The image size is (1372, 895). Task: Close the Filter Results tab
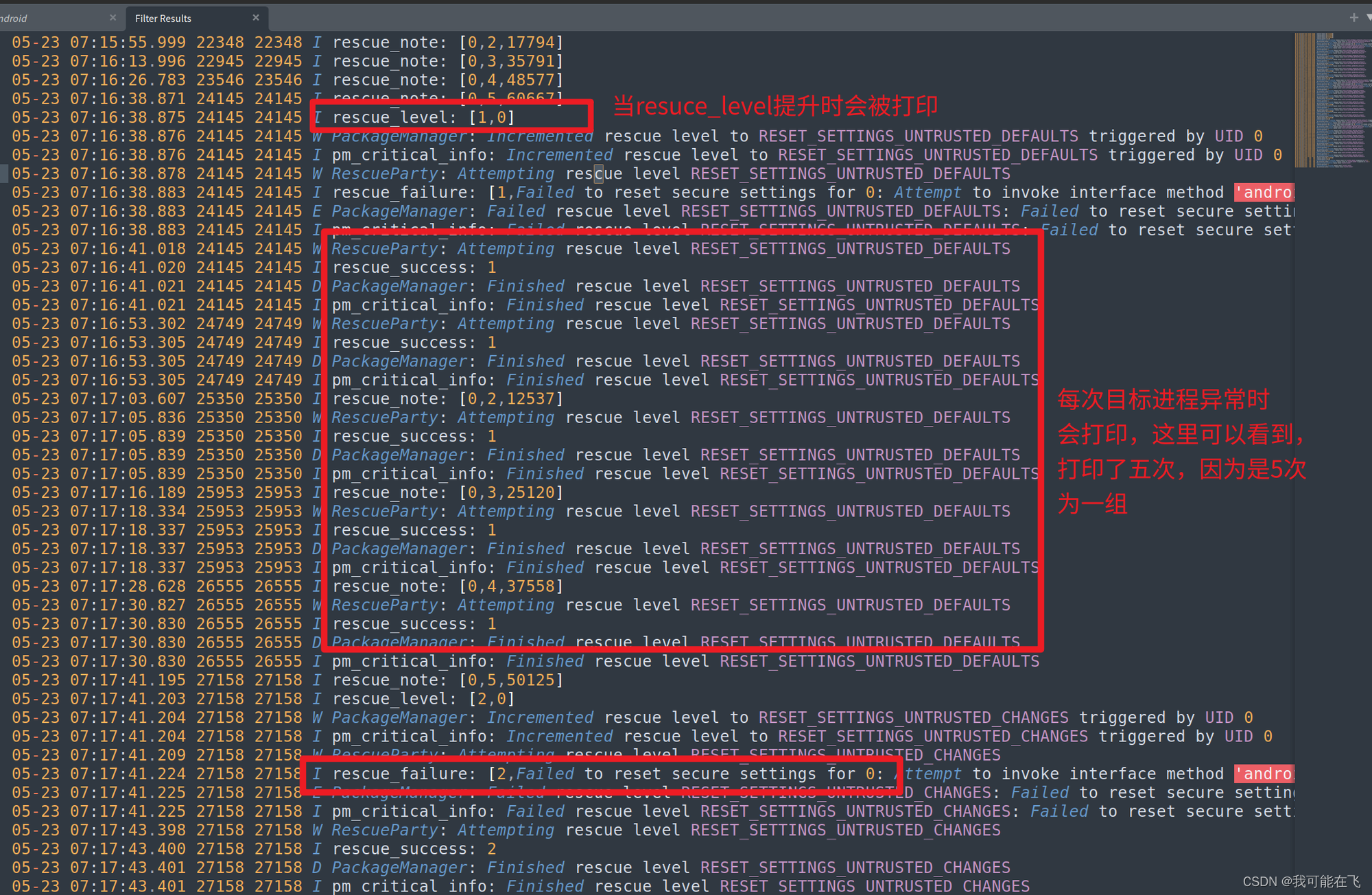click(x=256, y=17)
